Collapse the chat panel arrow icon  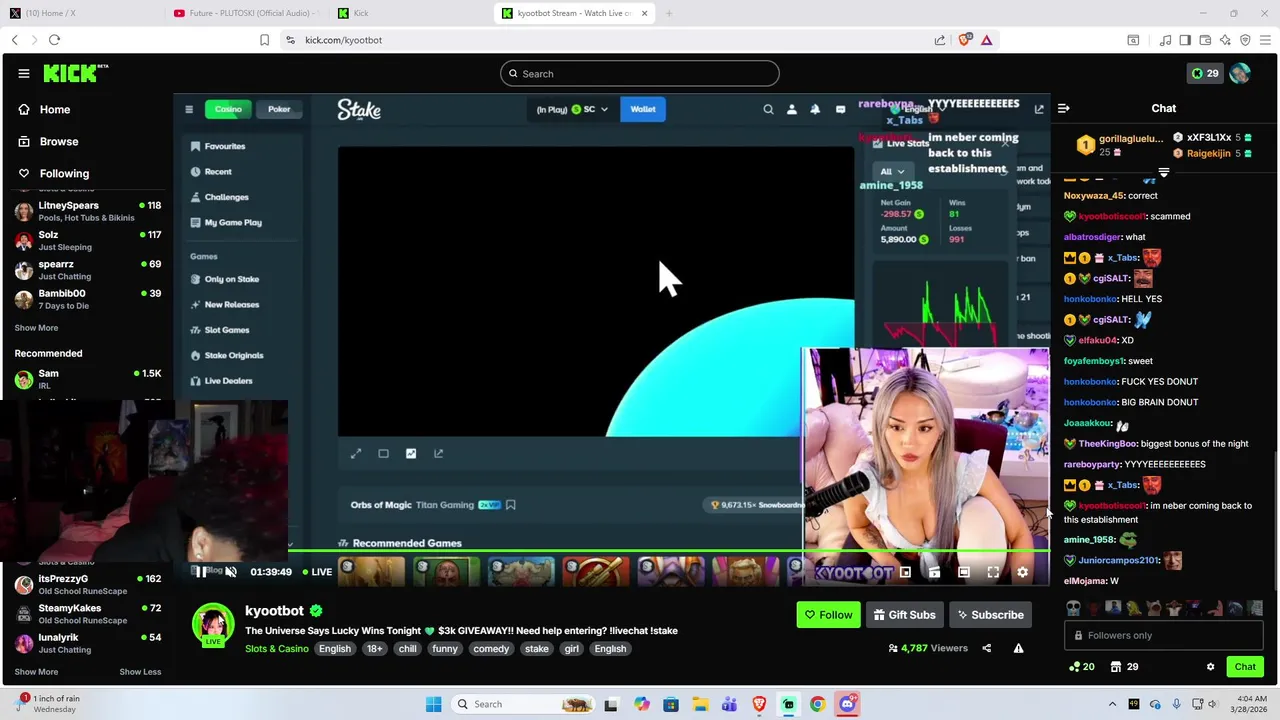click(x=1064, y=108)
